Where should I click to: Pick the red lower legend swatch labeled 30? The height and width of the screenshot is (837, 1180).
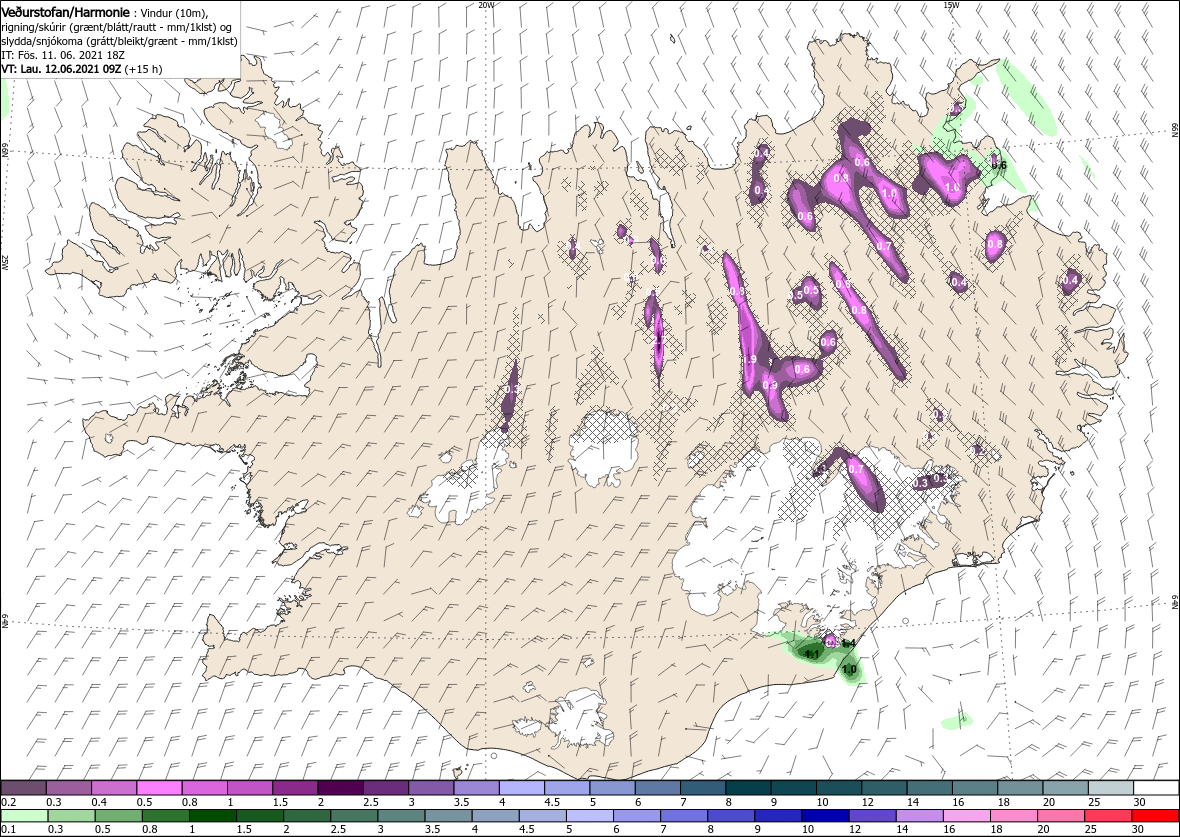click(x=1155, y=816)
